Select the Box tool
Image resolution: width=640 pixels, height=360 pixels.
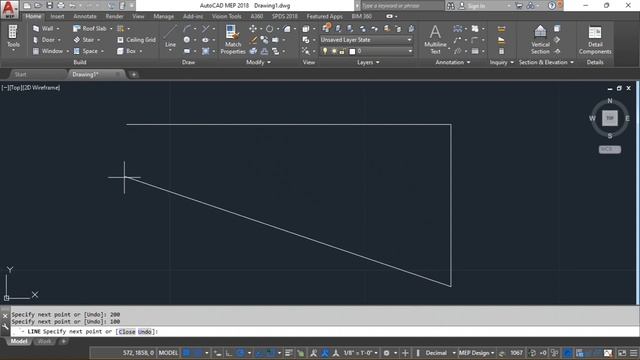127,51
